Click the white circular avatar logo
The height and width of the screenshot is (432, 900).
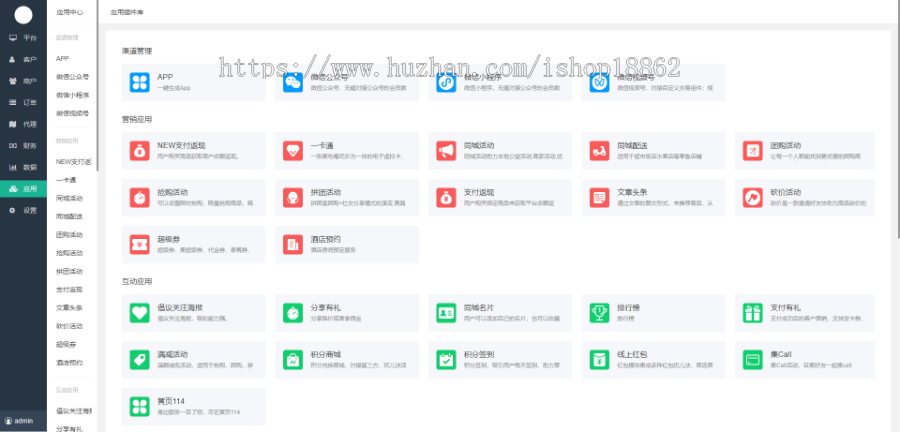[x=23, y=15]
